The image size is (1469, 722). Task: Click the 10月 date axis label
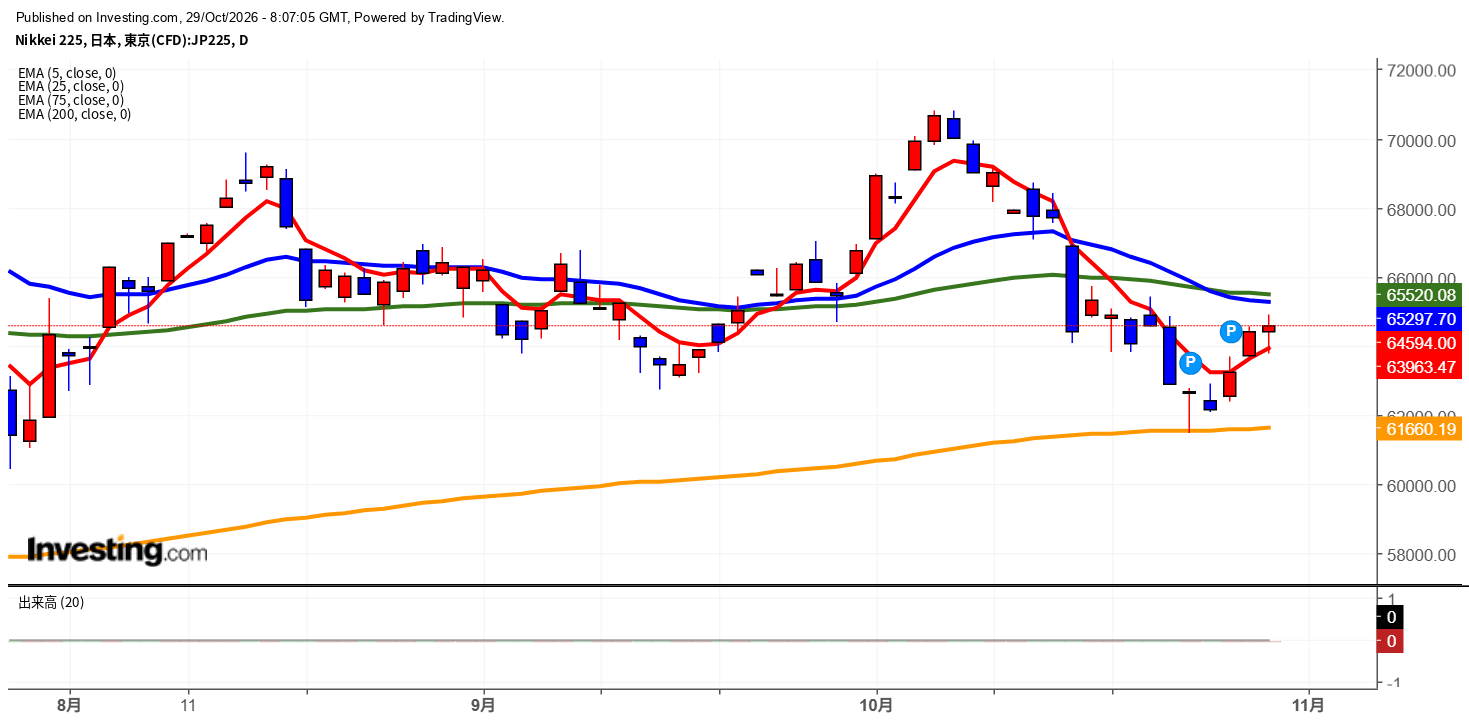[877, 704]
